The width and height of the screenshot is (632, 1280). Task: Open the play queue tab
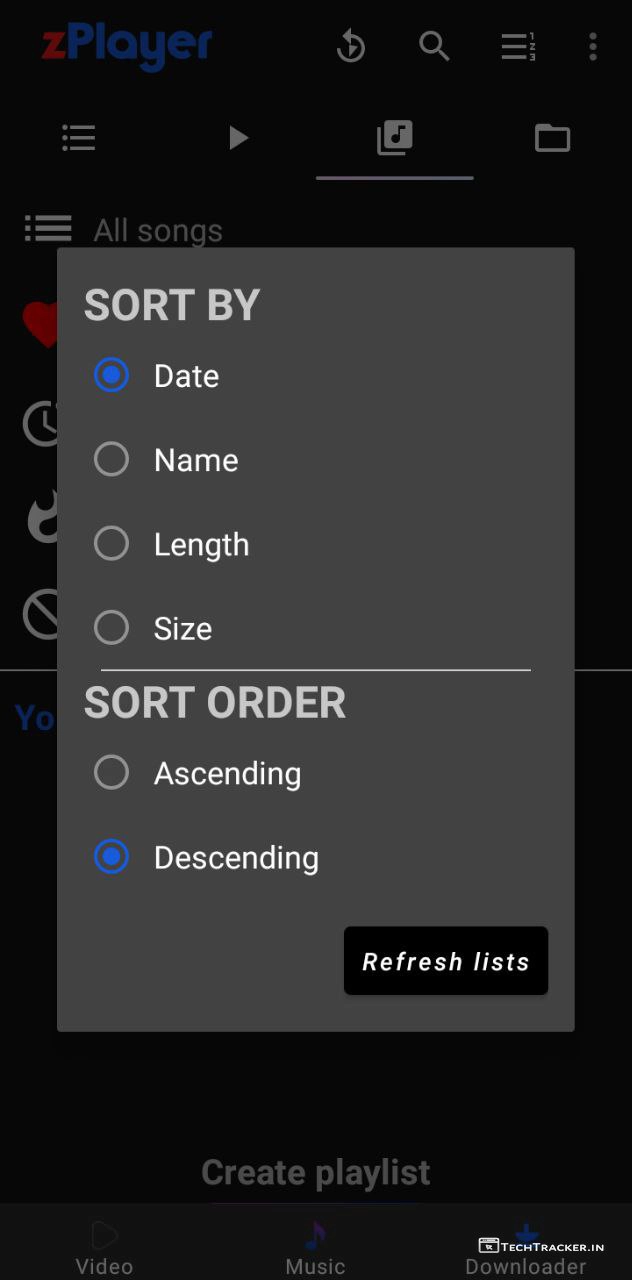[237, 138]
